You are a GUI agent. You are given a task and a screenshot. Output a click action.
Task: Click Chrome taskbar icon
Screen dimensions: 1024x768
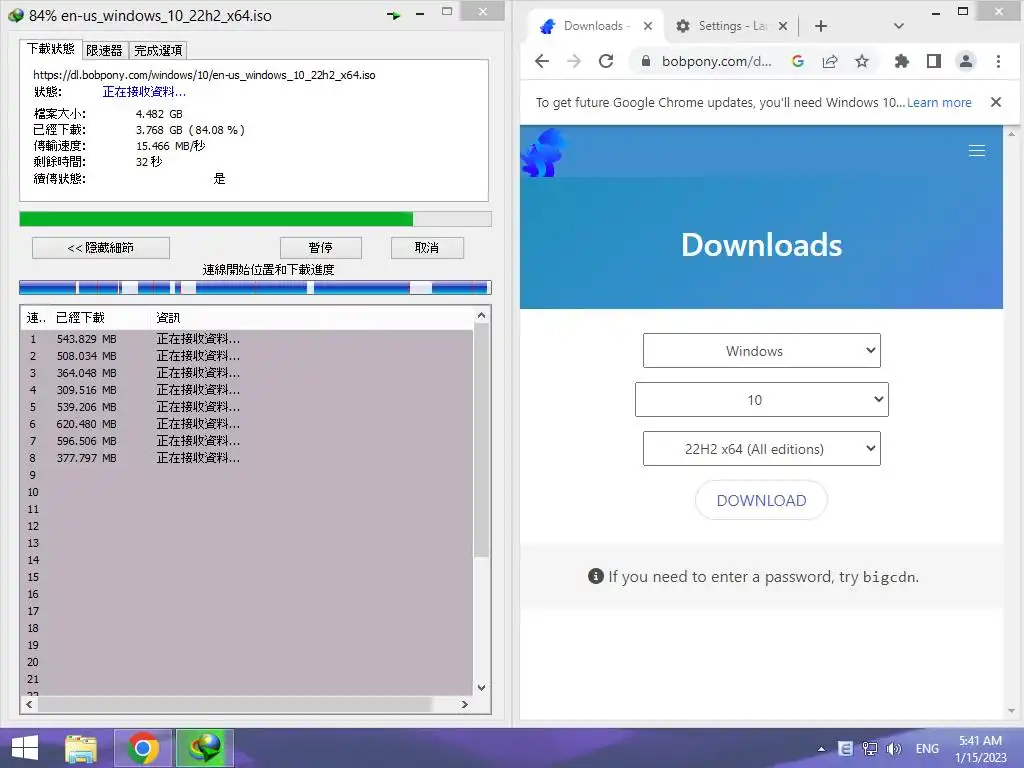(x=143, y=748)
